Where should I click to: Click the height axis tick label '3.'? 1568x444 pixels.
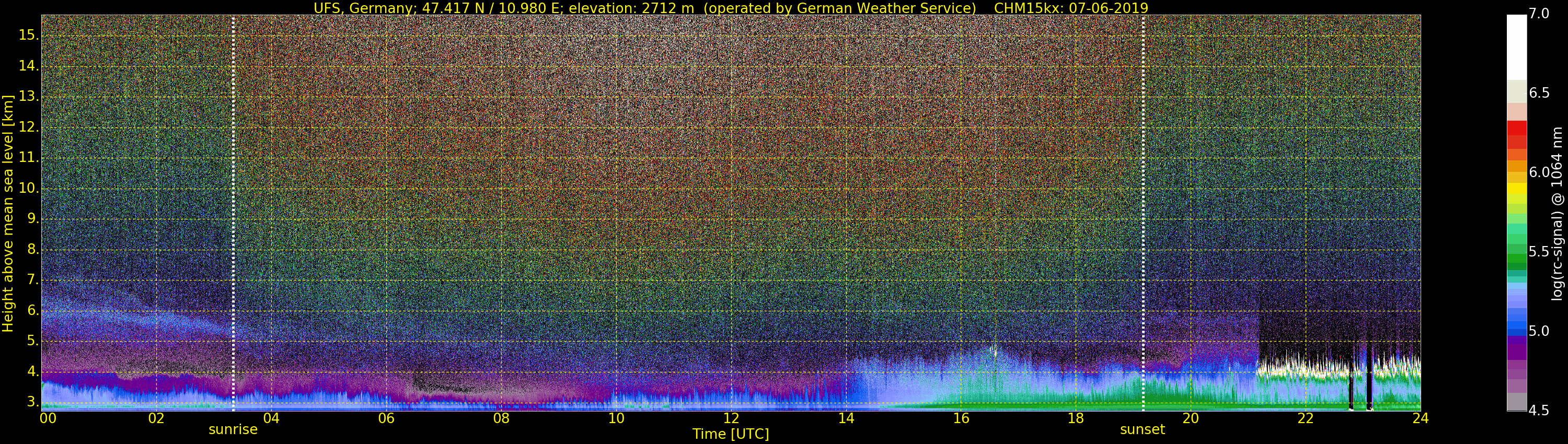point(32,402)
